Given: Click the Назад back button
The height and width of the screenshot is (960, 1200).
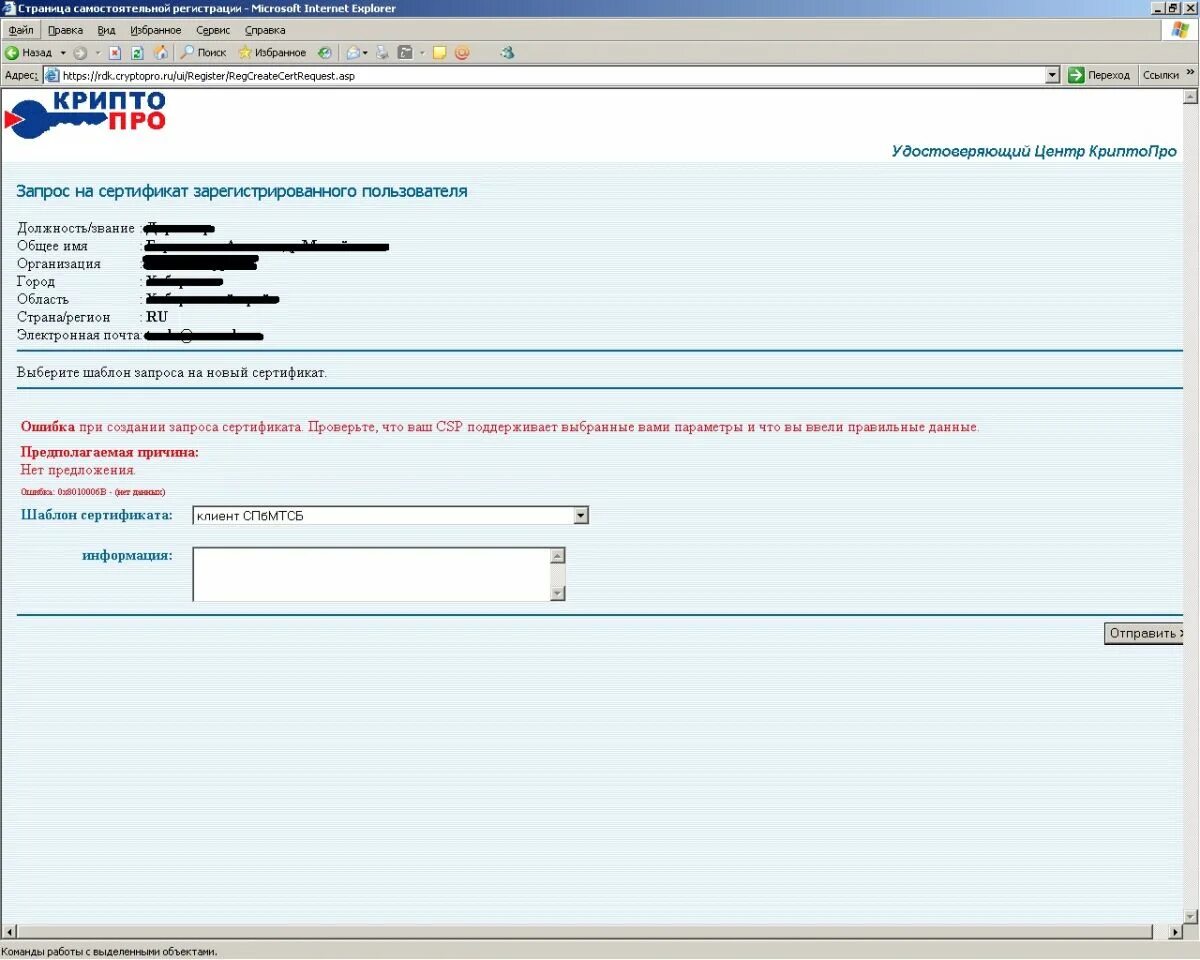Looking at the screenshot, I should coord(28,52).
